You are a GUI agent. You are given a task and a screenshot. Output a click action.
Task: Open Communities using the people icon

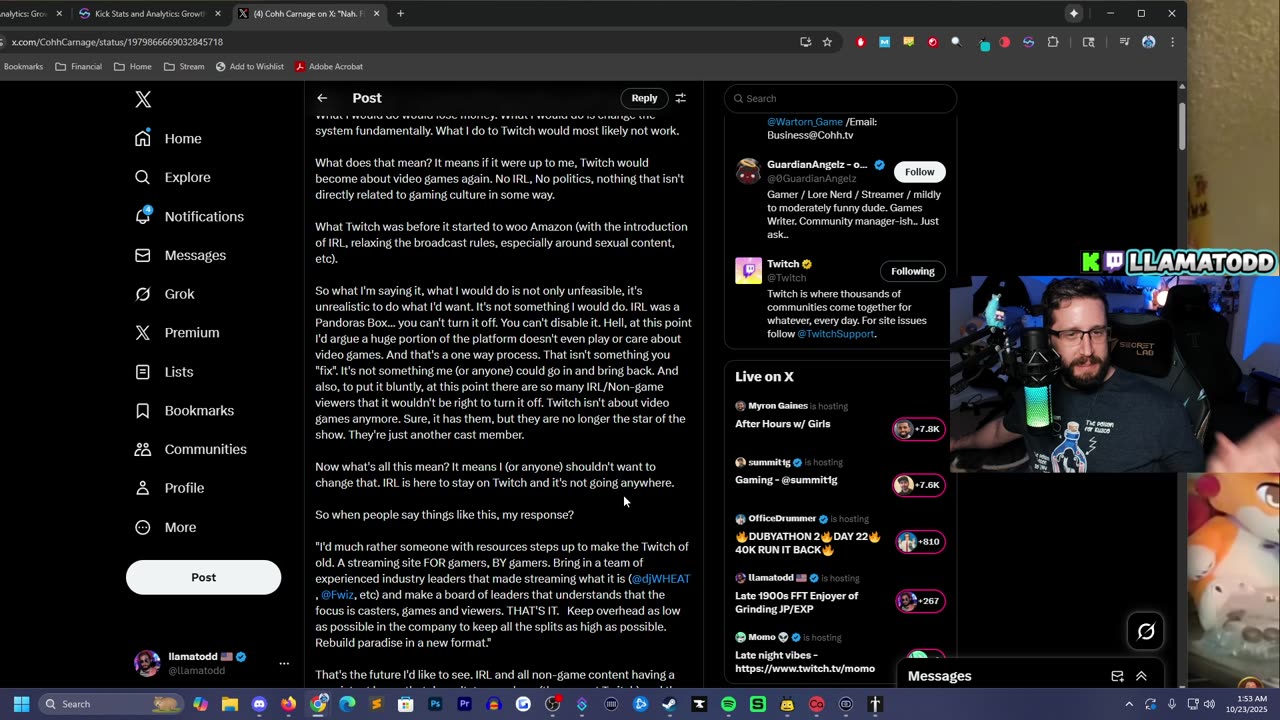[143, 449]
